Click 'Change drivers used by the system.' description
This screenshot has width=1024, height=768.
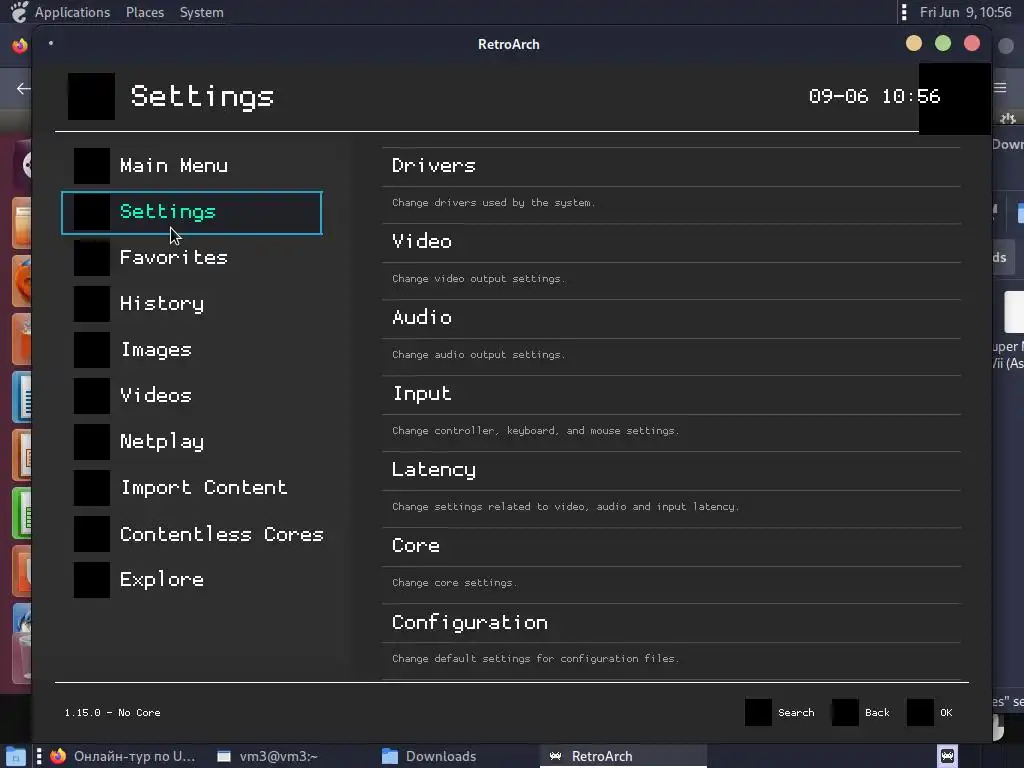click(494, 203)
